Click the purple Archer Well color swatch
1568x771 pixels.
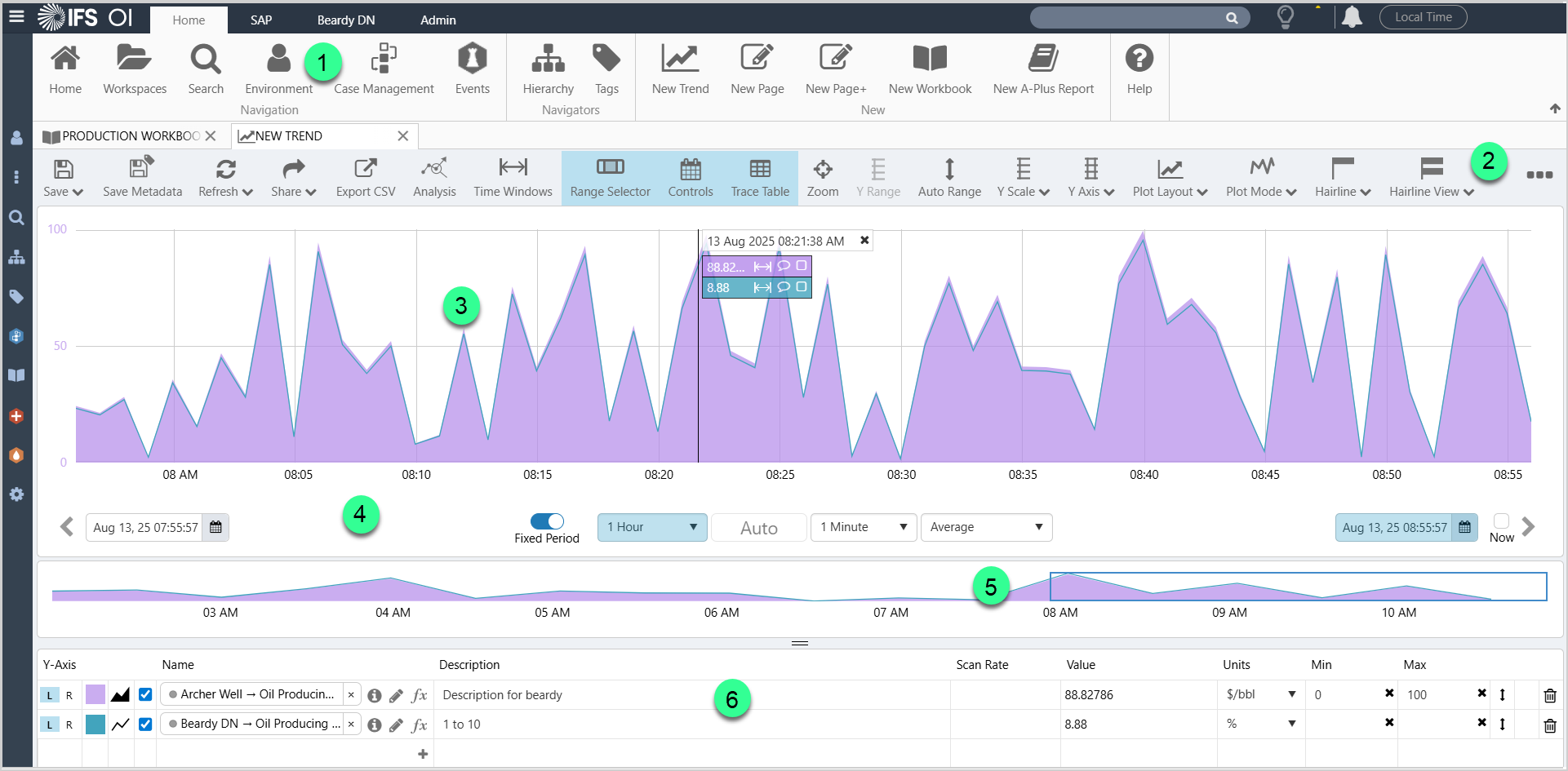pos(96,695)
